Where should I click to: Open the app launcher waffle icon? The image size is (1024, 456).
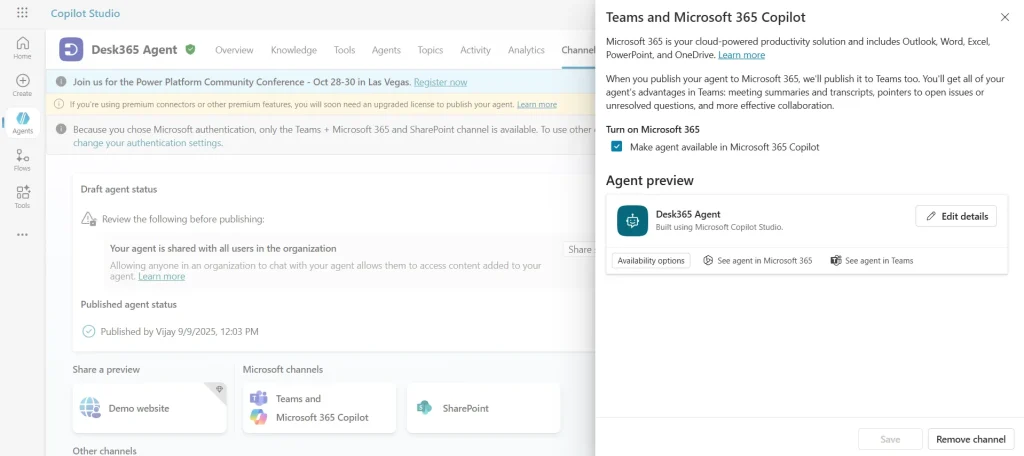[x=22, y=13]
